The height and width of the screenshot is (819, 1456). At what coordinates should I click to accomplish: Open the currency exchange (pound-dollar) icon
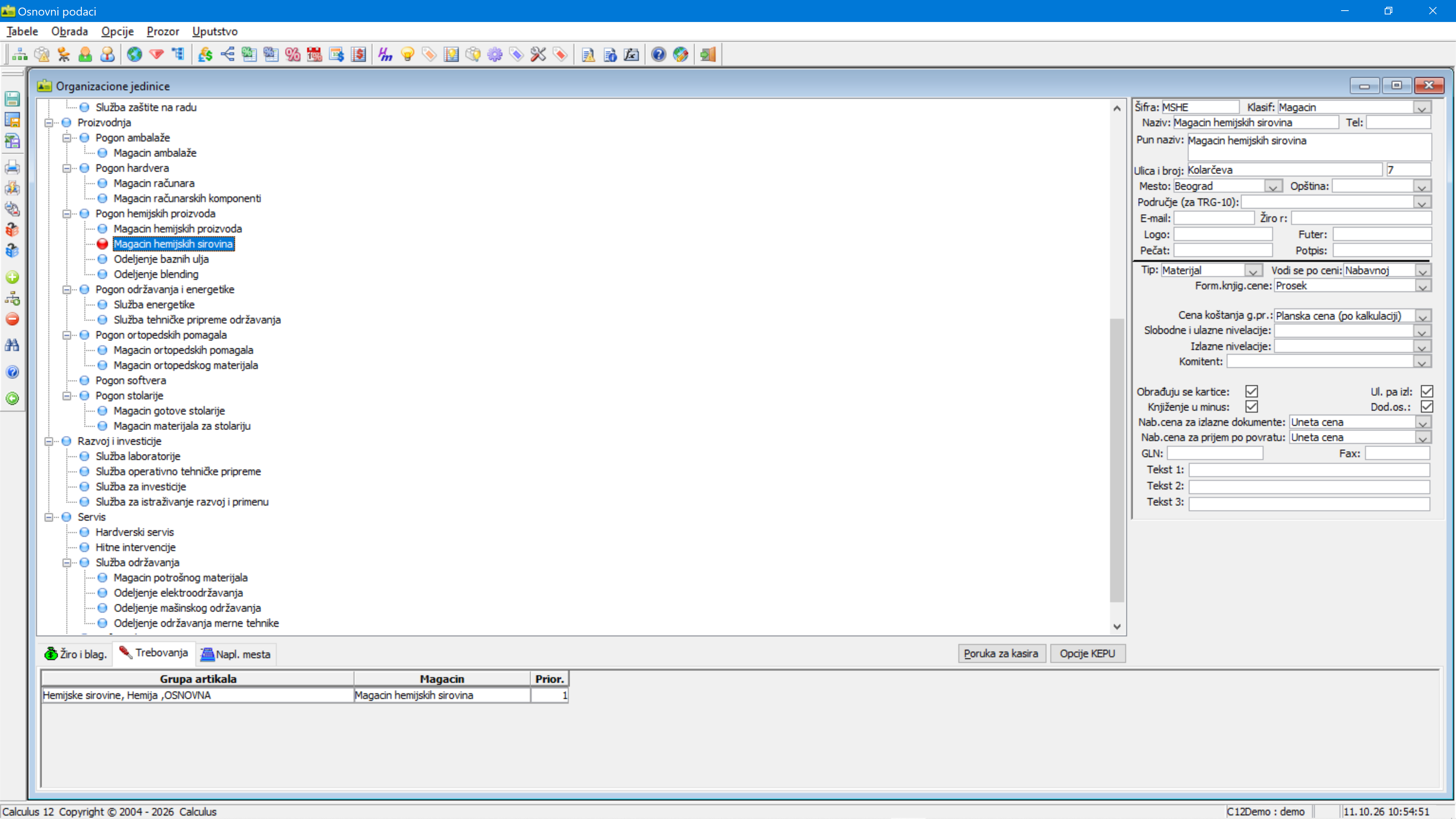click(x=205, y=54)
